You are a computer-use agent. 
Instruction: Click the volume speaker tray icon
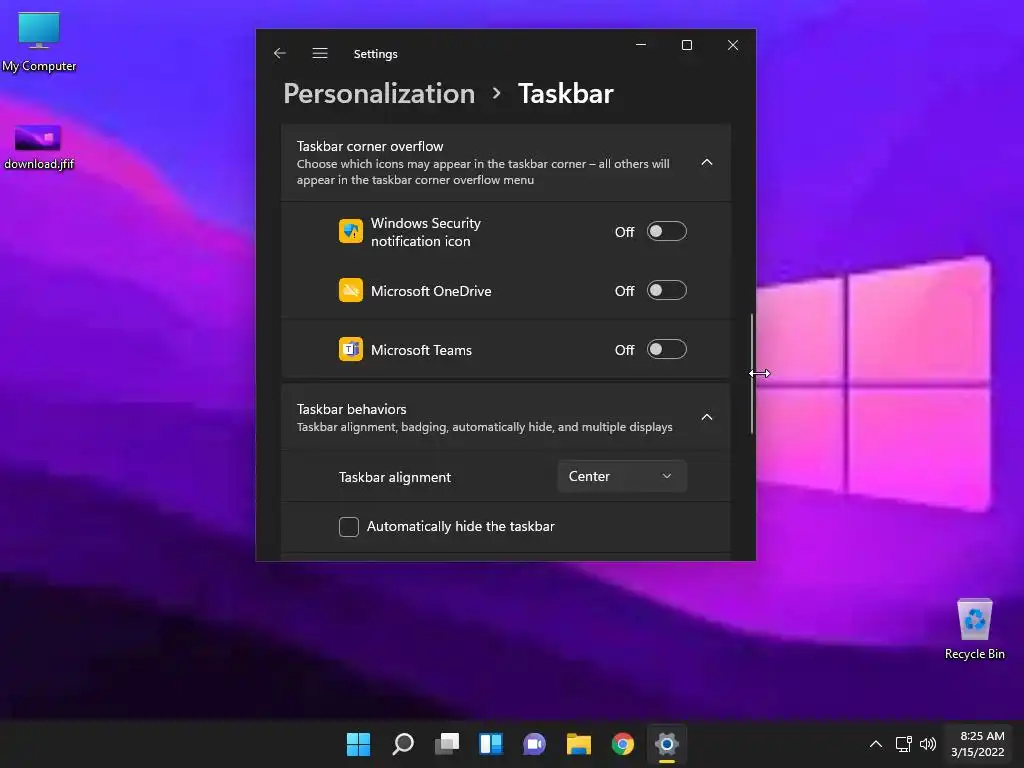tap(928, 744)
